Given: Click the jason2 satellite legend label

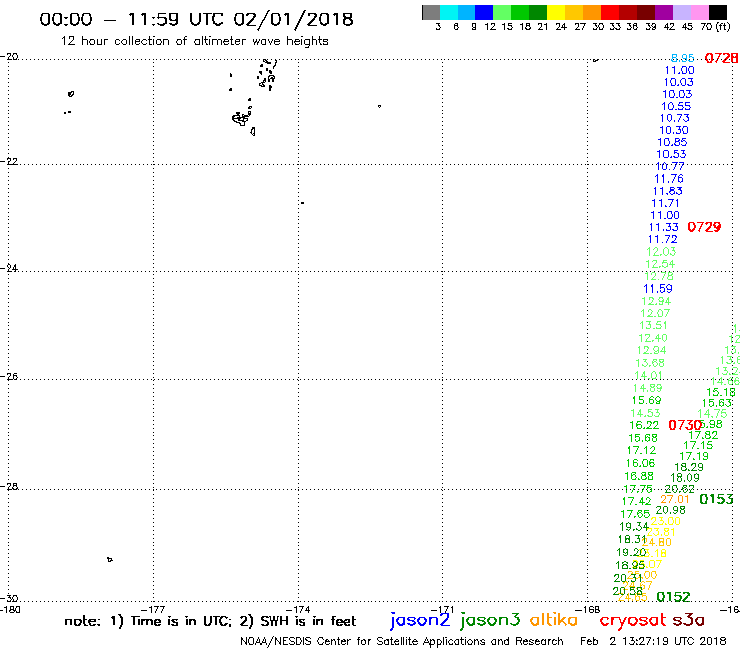Looking at the screenshot, I should 420,620.
